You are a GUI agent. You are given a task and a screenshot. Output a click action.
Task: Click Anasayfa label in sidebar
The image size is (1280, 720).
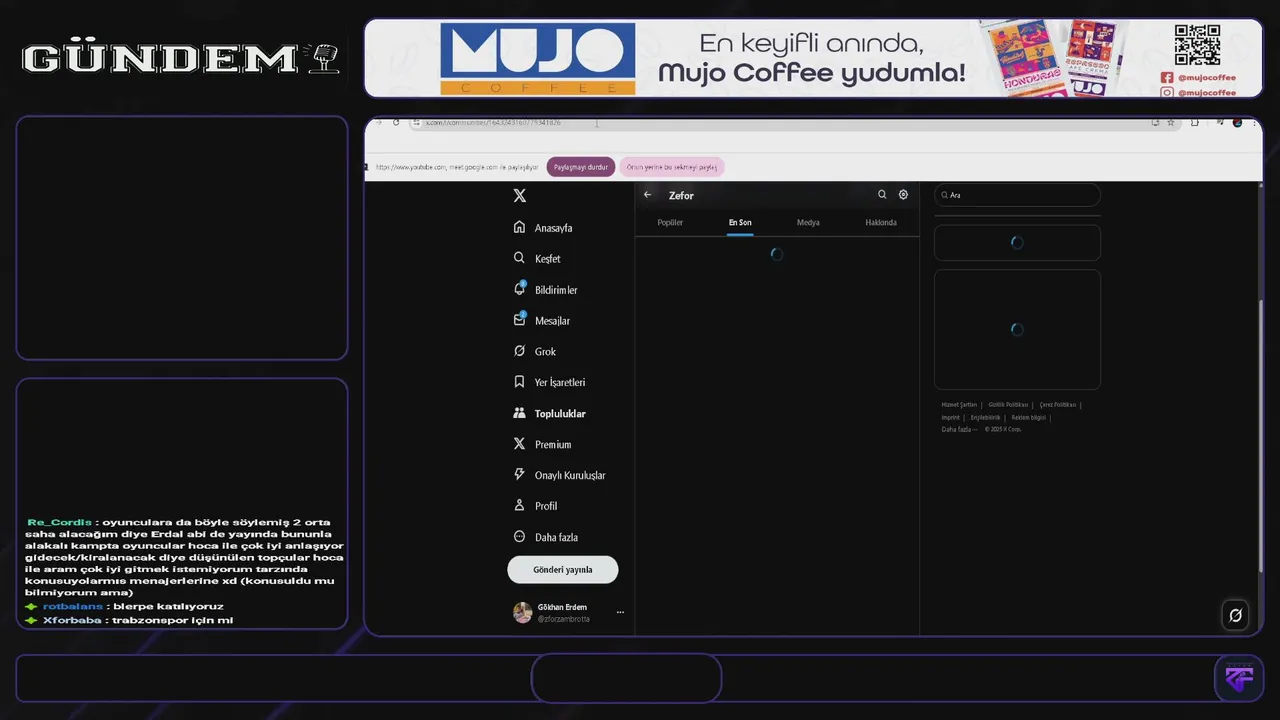click(553, 228)
